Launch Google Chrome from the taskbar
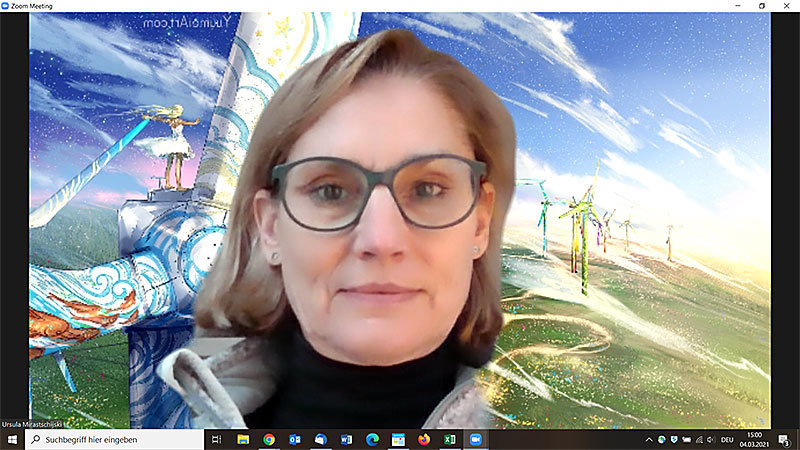Screen dimensions: 800x450 [269, 439]
